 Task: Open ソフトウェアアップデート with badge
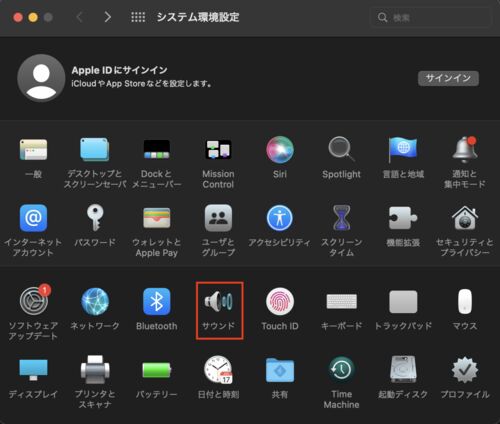coord(33,313)
